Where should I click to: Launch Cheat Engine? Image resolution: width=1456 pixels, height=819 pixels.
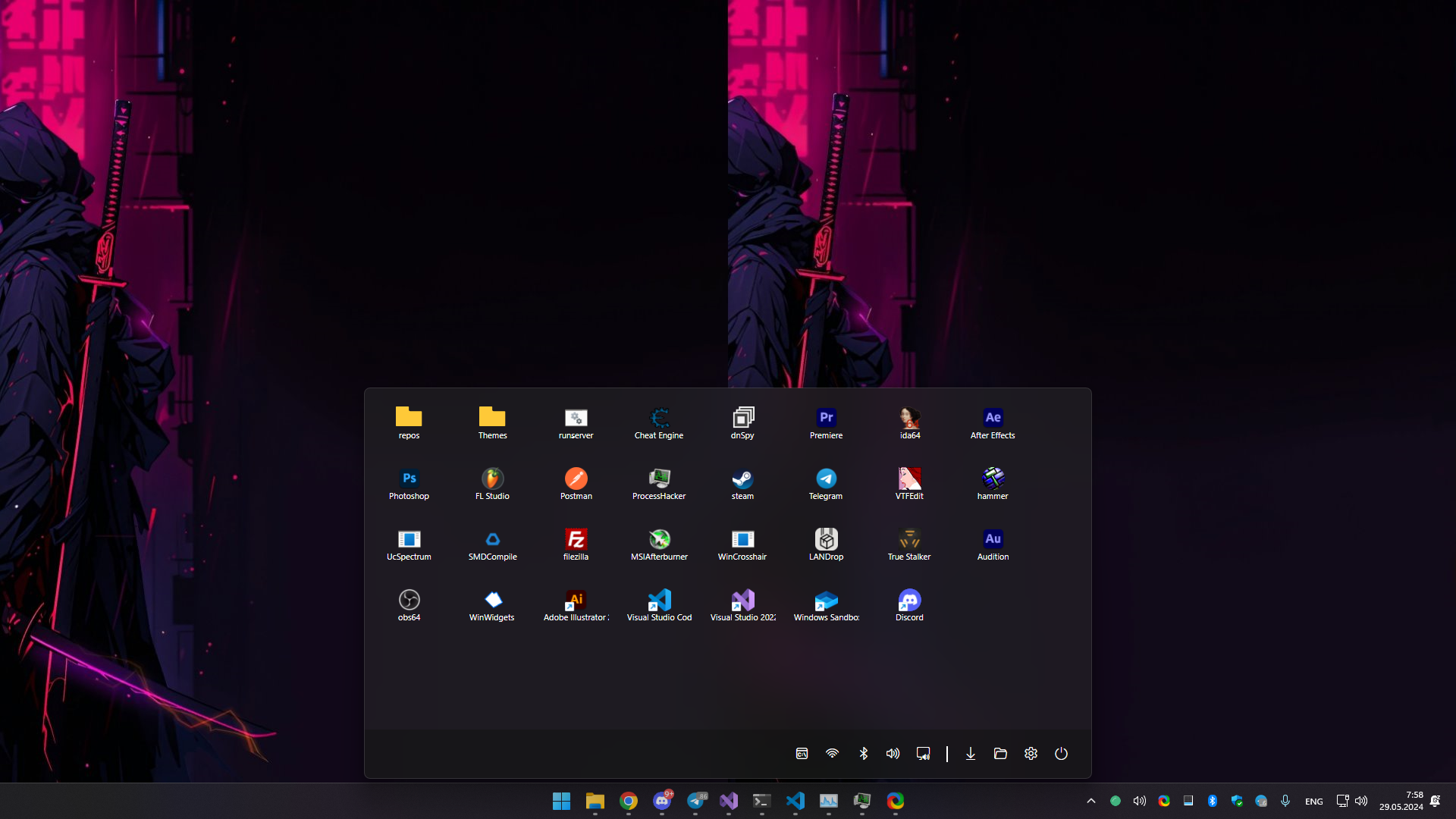659,423
